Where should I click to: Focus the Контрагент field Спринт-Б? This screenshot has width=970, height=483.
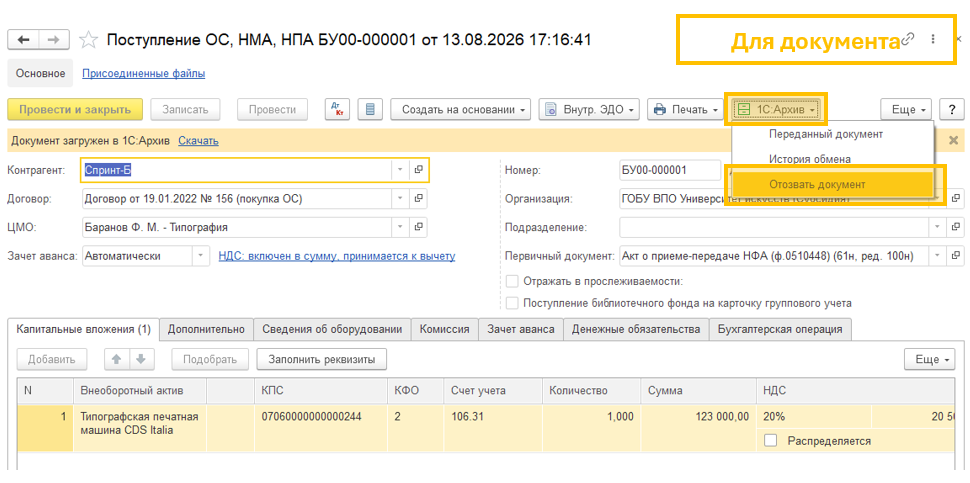[236, 169]
